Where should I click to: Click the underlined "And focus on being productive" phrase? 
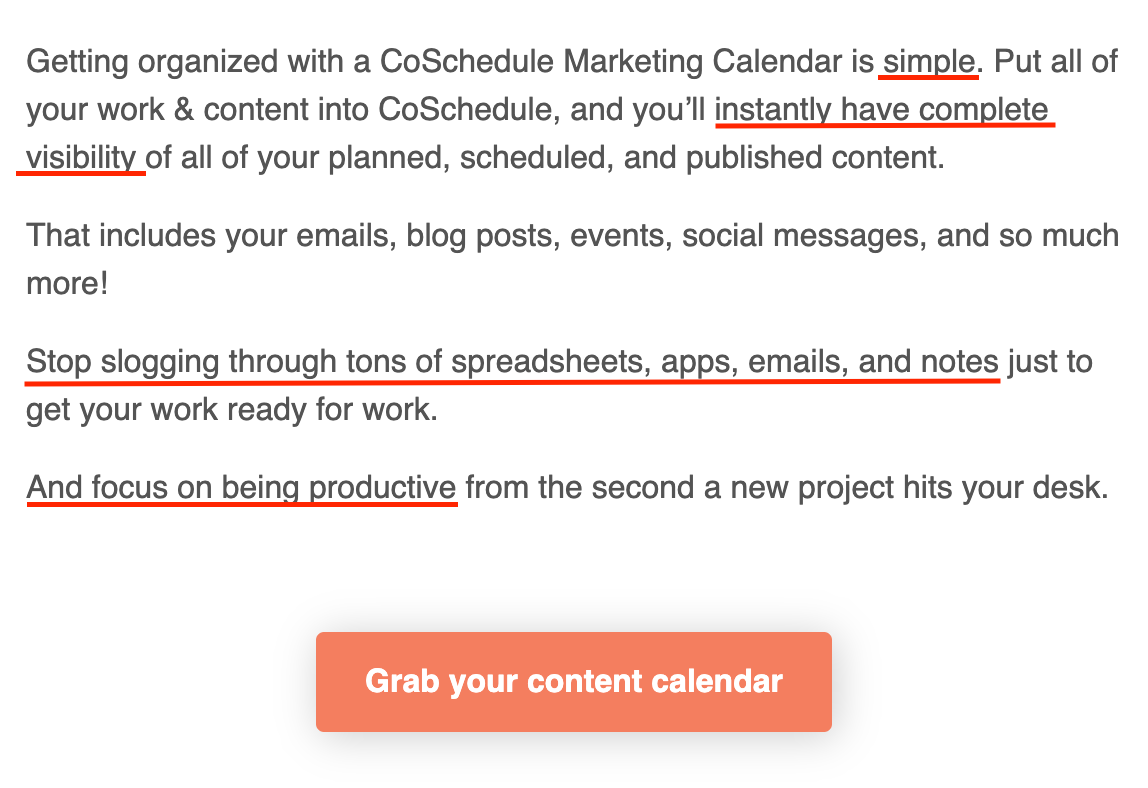tap(242, 488)
